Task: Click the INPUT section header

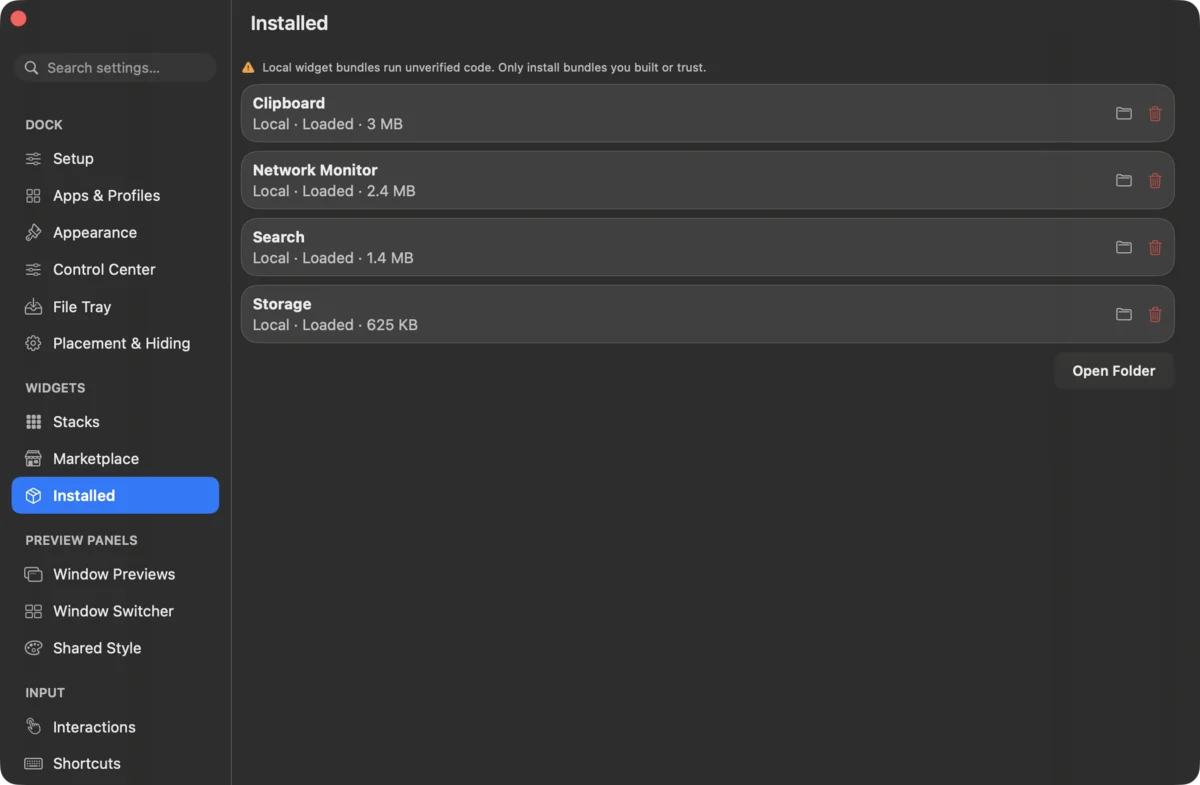Action: (x=45, y=693)
